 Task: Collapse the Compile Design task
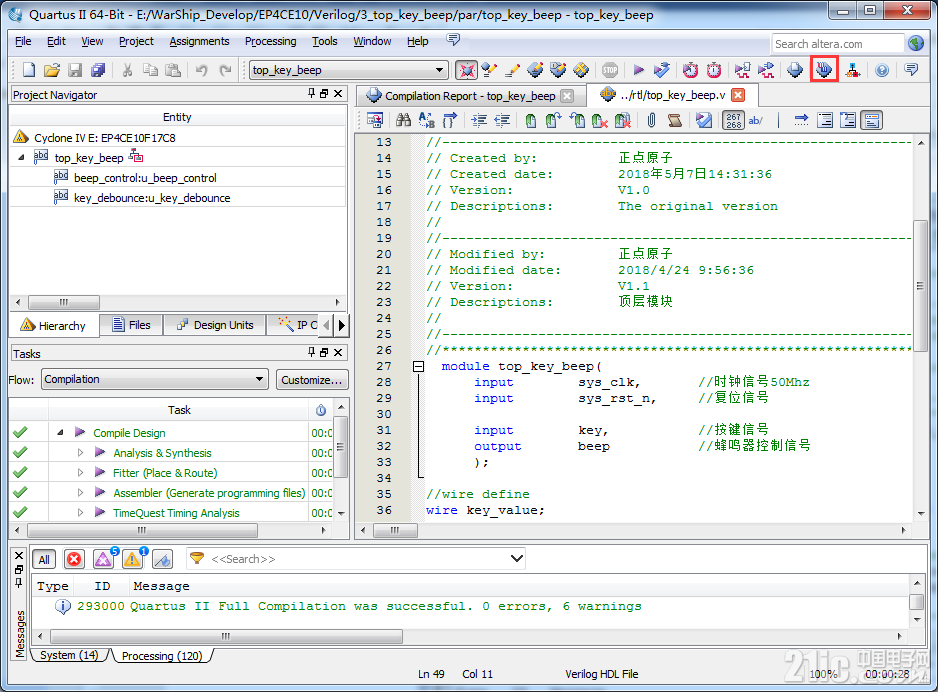click(60, 432)
